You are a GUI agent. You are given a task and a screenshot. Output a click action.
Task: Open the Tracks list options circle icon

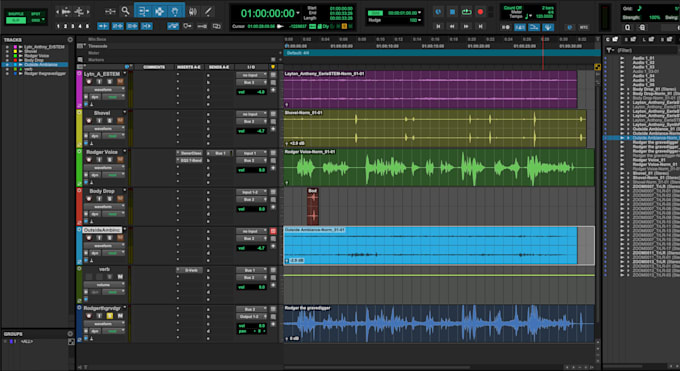click(70, 39)
